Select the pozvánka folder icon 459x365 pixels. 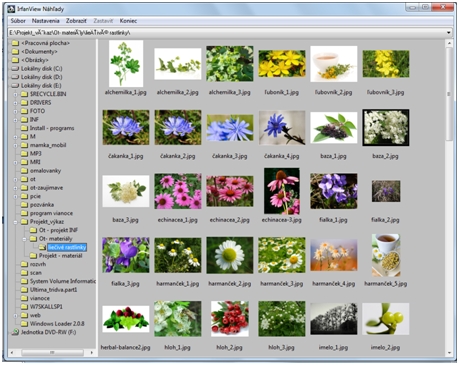[x=24, y=205]
